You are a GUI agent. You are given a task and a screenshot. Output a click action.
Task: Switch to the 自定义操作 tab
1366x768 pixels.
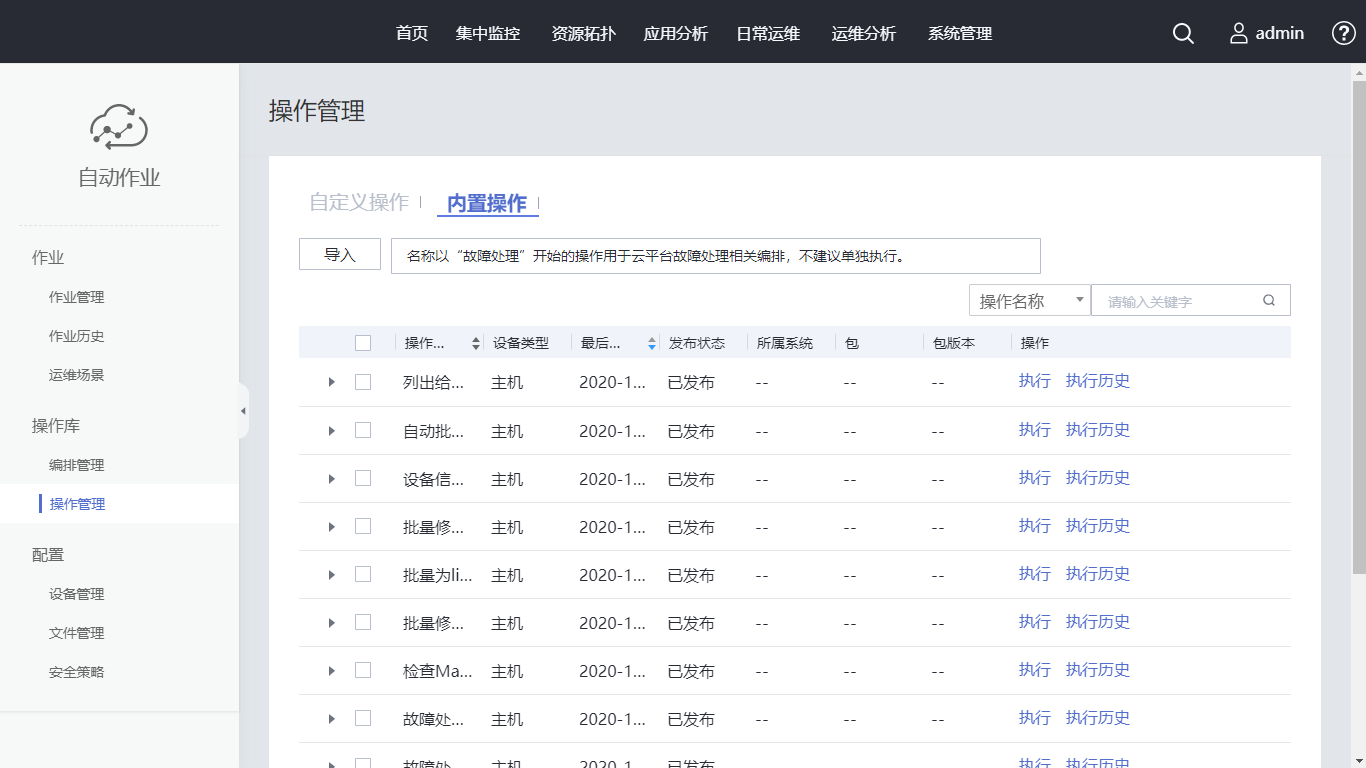tap(359, 202)
